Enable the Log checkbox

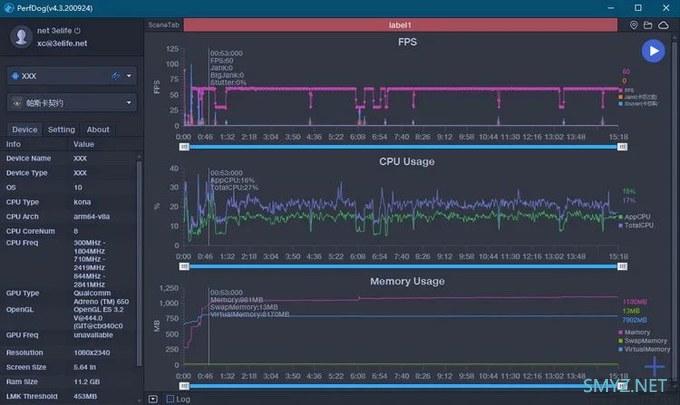coord(170,398)
